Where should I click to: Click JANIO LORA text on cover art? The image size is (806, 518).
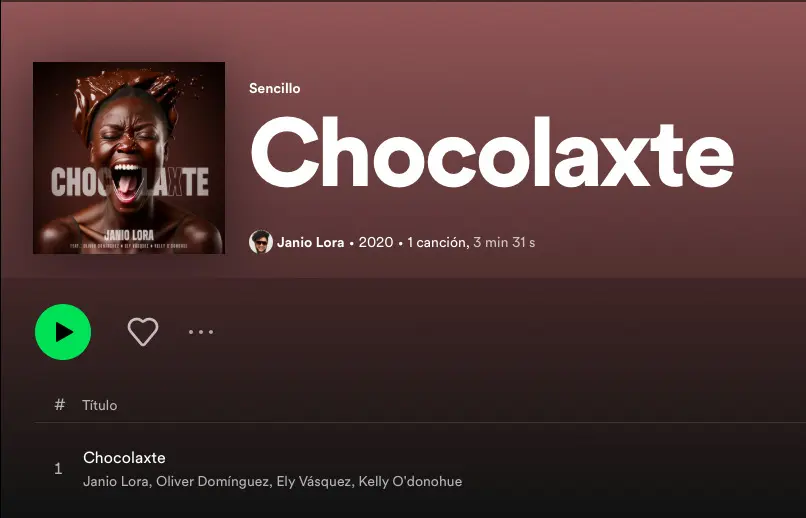129,235
